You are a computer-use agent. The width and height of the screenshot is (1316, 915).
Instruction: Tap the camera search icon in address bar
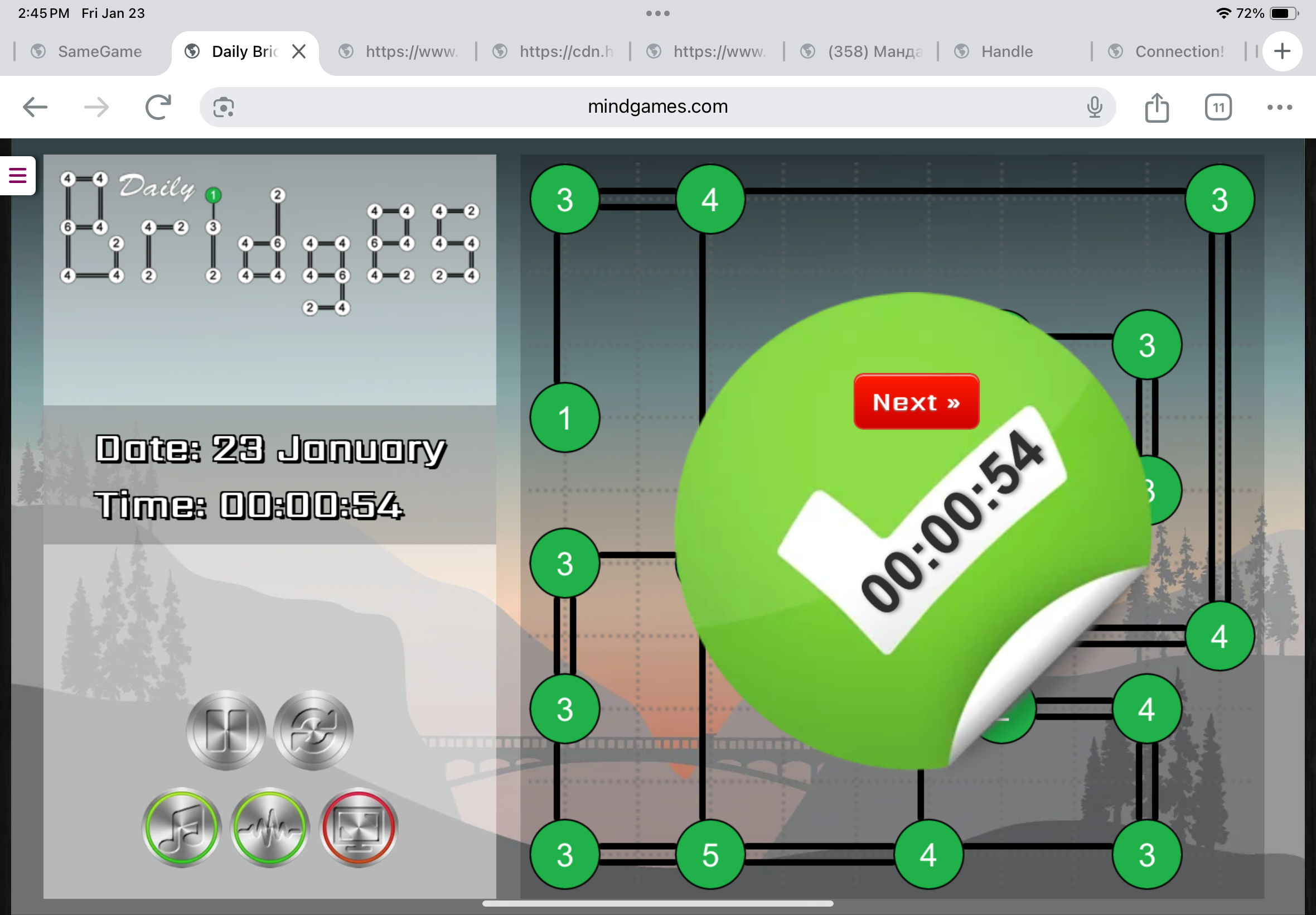coord(224,107)
